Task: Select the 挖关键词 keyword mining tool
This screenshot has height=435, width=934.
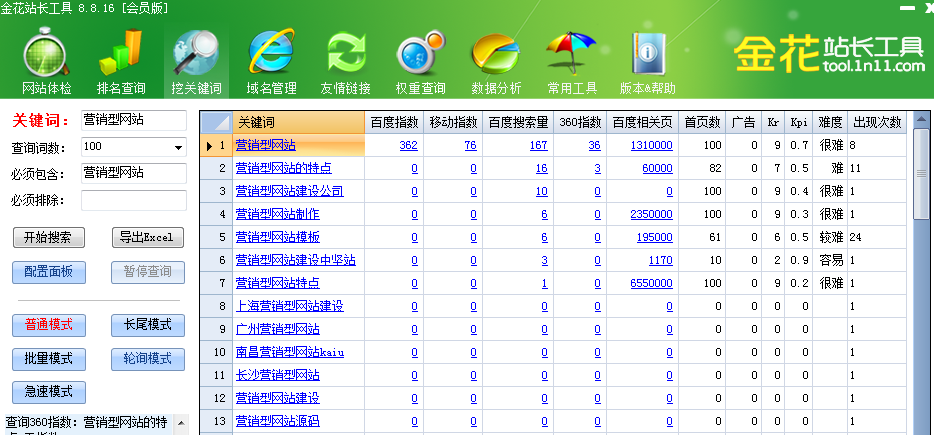Action: point(196,62)
